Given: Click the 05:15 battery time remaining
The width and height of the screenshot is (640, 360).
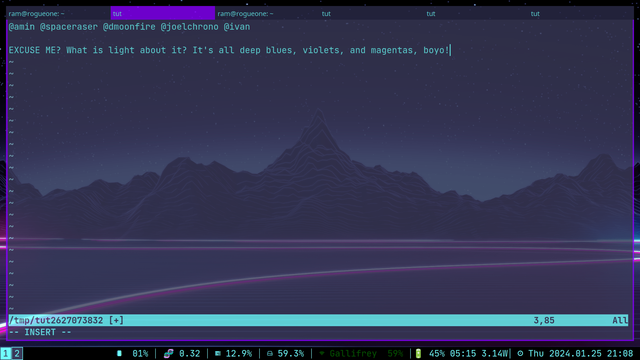Looking at the screenshot, I should coord(463,353).
